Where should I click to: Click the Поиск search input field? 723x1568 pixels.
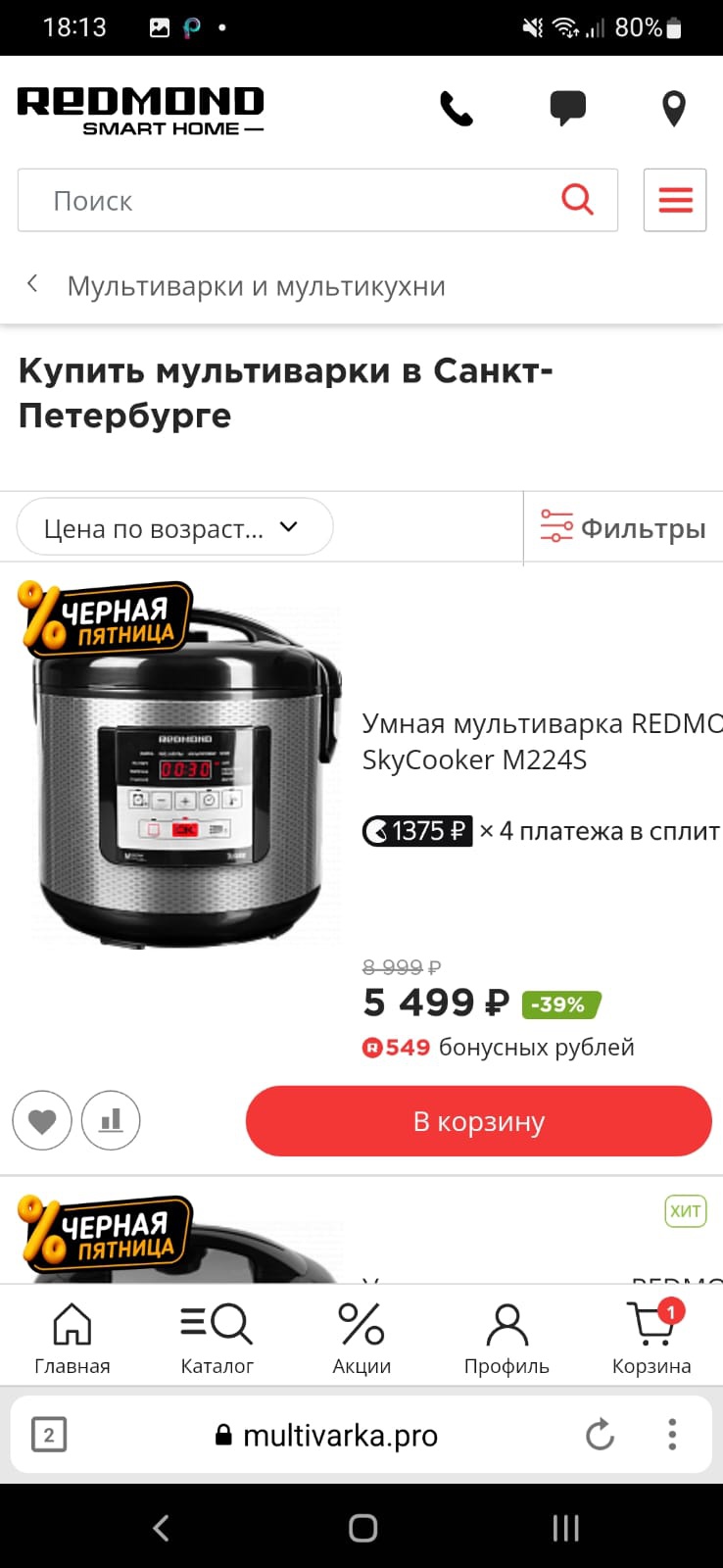[317, 200]
